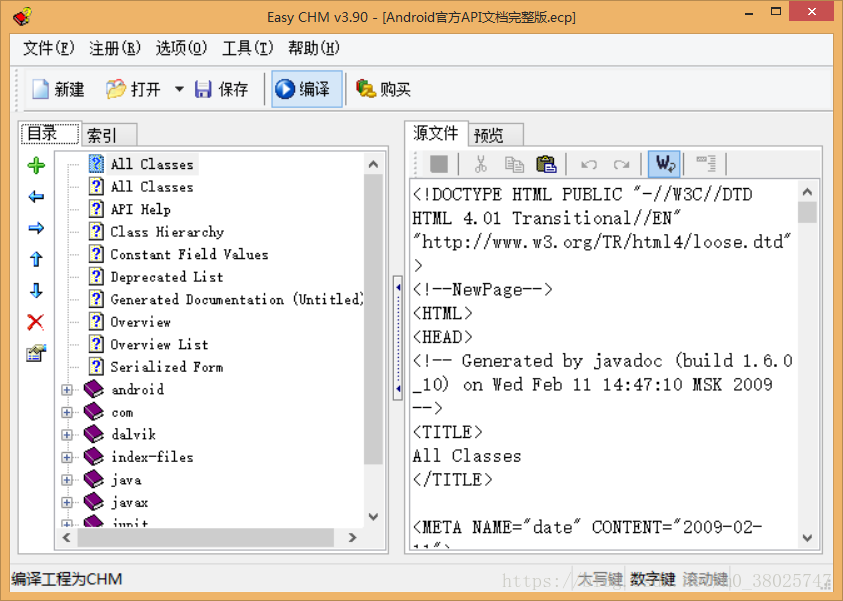This screenshot has width=843, height=601.
Task: Open the 工具(T) menu
Action: (x=247, y=48)
